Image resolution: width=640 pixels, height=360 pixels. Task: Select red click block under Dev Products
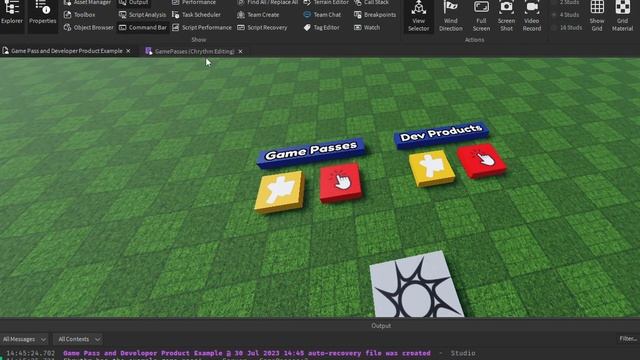click(x=482, y=160)
